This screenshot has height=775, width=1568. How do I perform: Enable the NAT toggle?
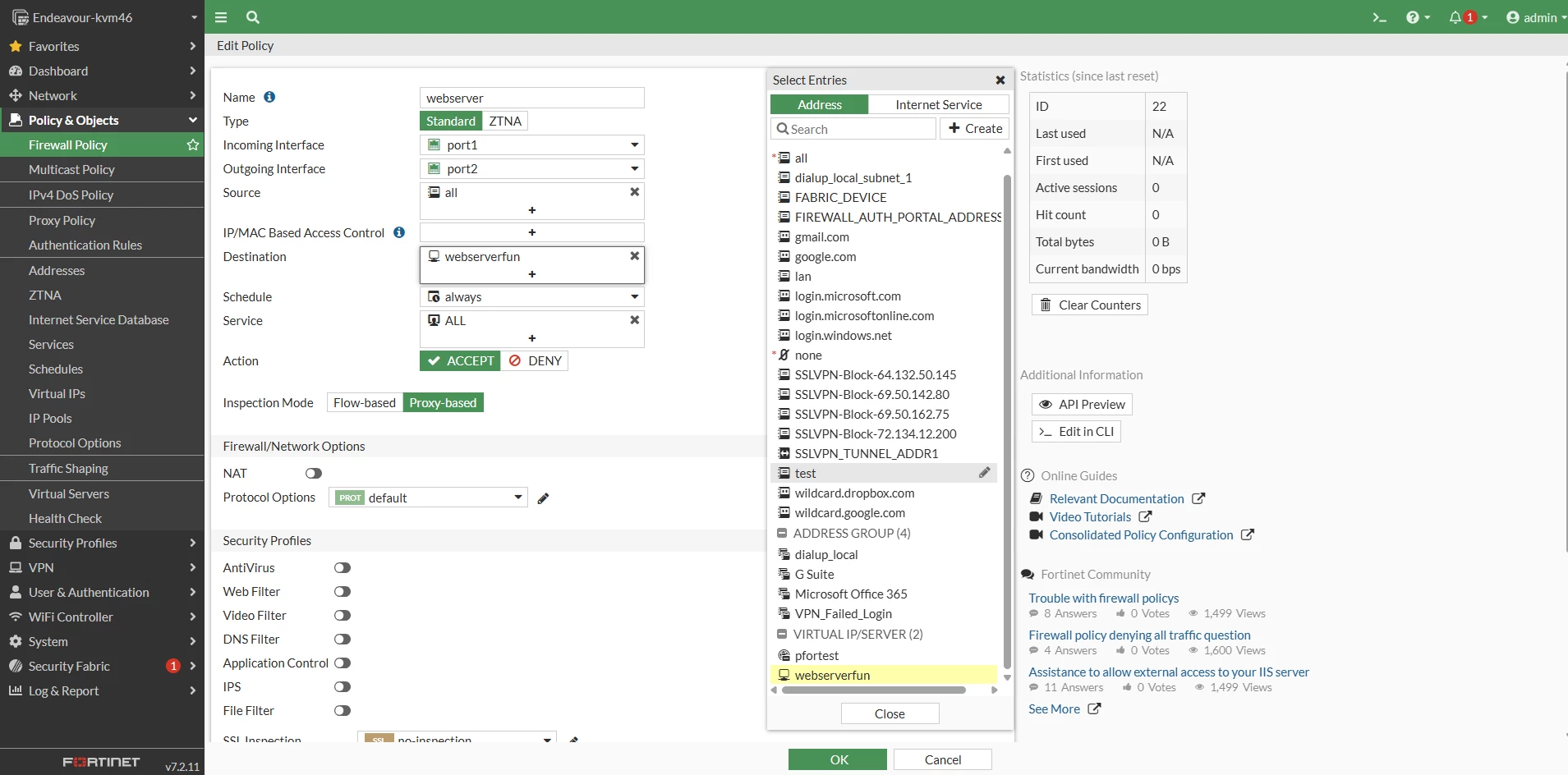pyautogui.click(x=314, y=474)
